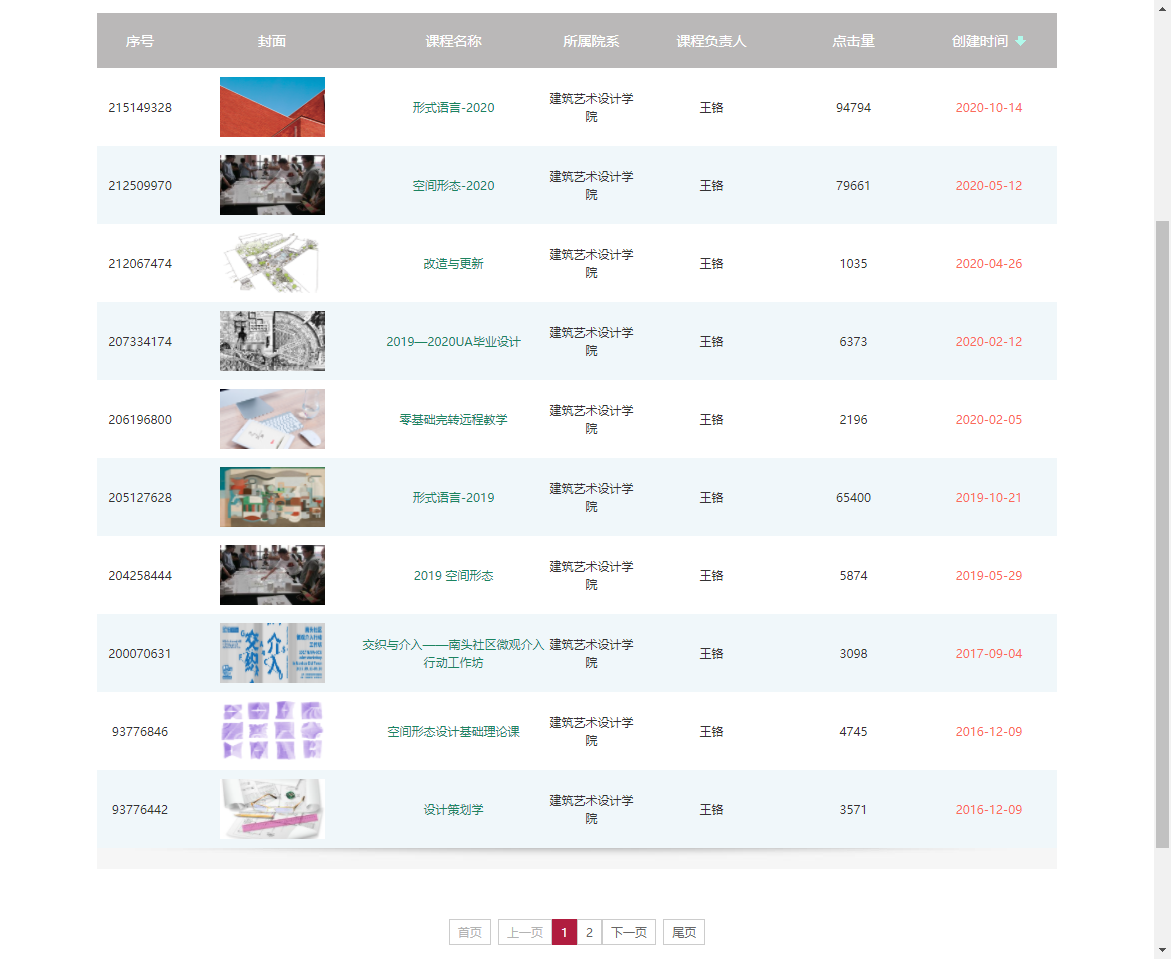Click 点击量 column header

pyautogui.click(x=854, y=41)
